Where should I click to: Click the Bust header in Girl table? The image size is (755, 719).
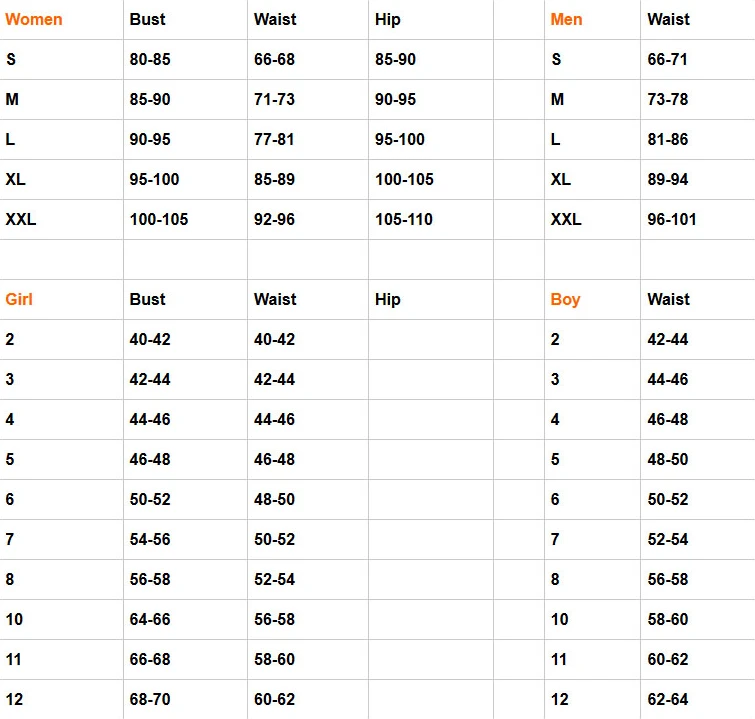click(147, 299)
